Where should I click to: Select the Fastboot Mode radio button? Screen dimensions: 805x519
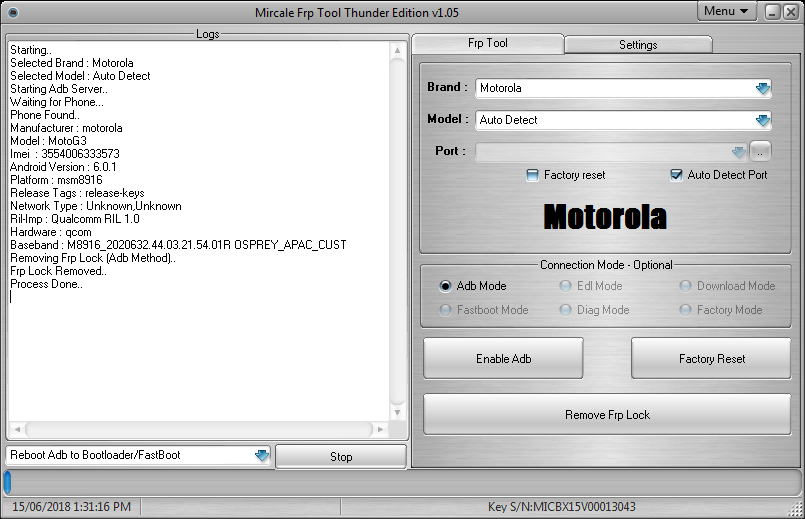[x=445, y=310]
